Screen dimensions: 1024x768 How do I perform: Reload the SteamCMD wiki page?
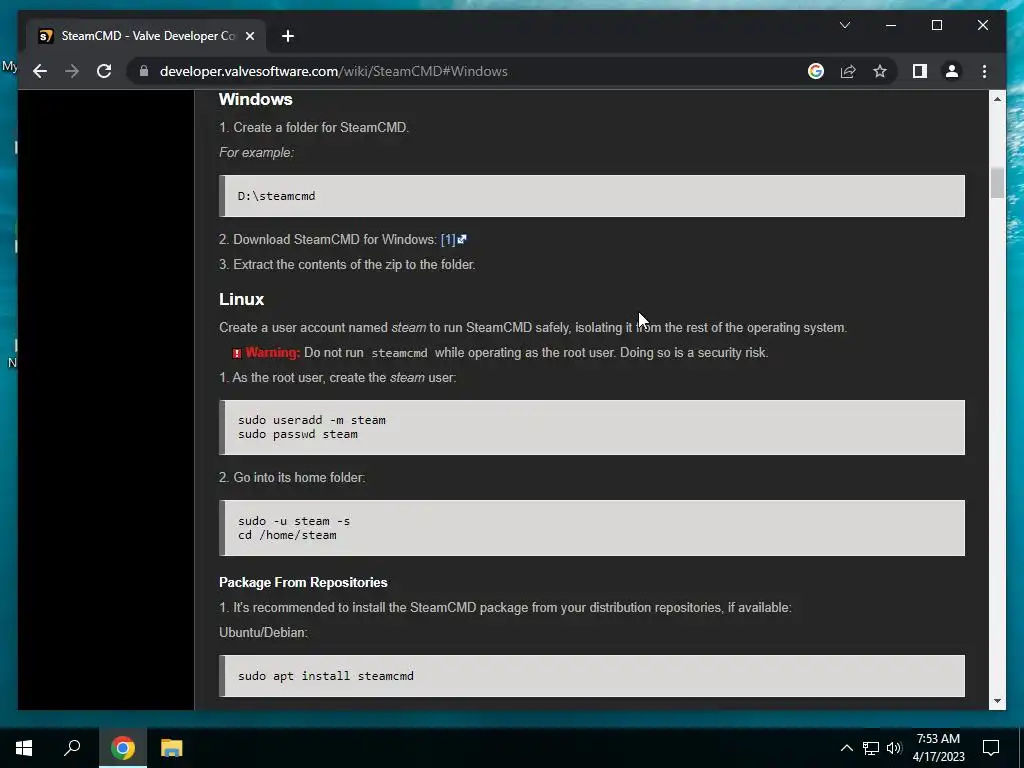pyautogui.click(x=104, y=71)
